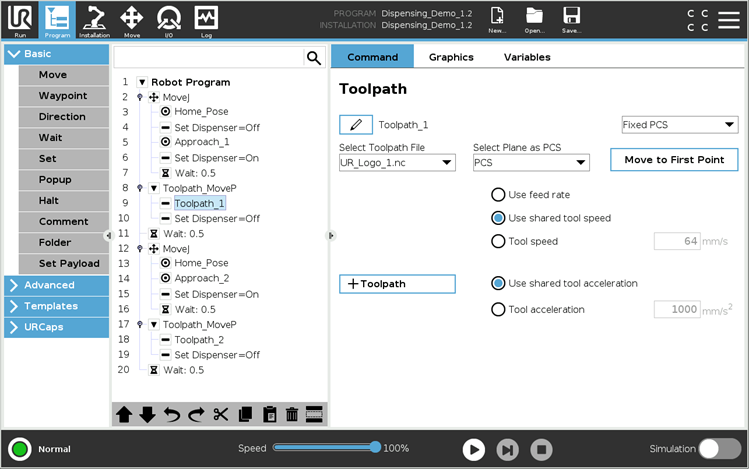This screenshot has height=469, width=749.
Task: Click the trash delete icon
Action: pyautogui.click(x=292, y=414)
